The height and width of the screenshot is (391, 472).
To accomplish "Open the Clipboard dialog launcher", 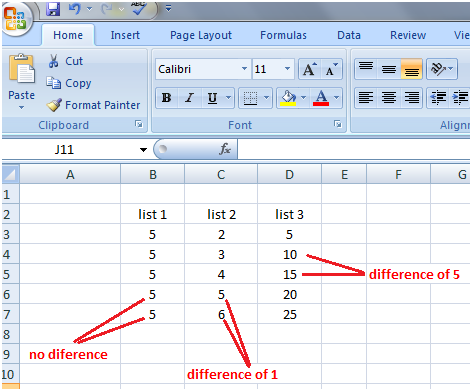I will [139, 124].
